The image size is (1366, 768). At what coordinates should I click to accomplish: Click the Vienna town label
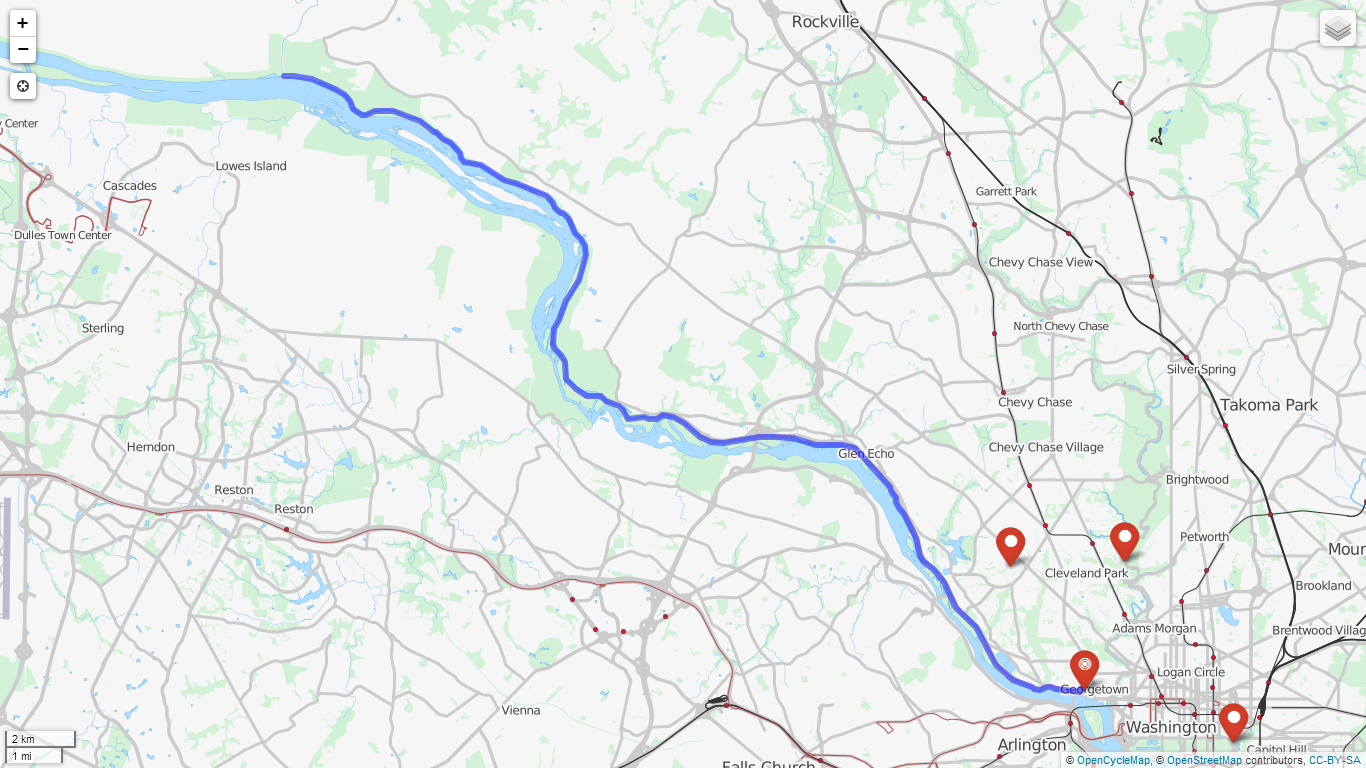pyautogui.click(x=521, y=710)
